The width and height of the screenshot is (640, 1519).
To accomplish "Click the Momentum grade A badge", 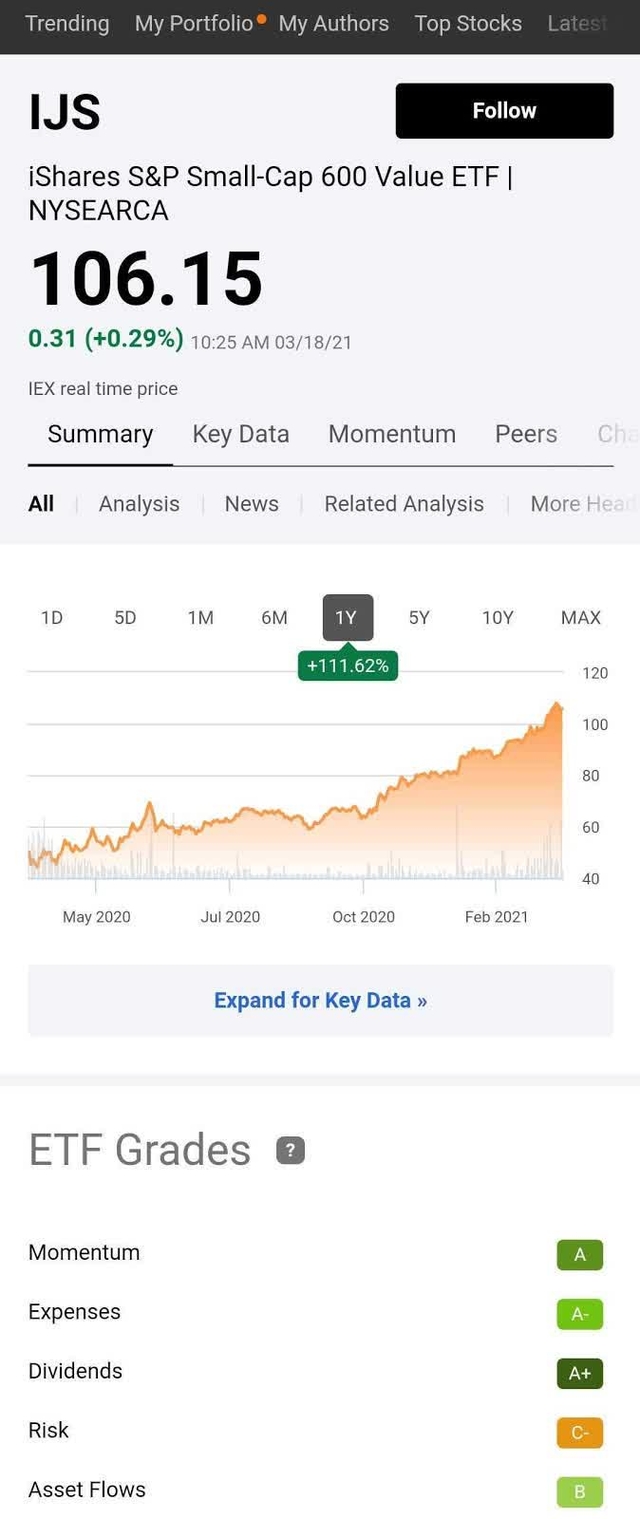I will pos(580,1254).
